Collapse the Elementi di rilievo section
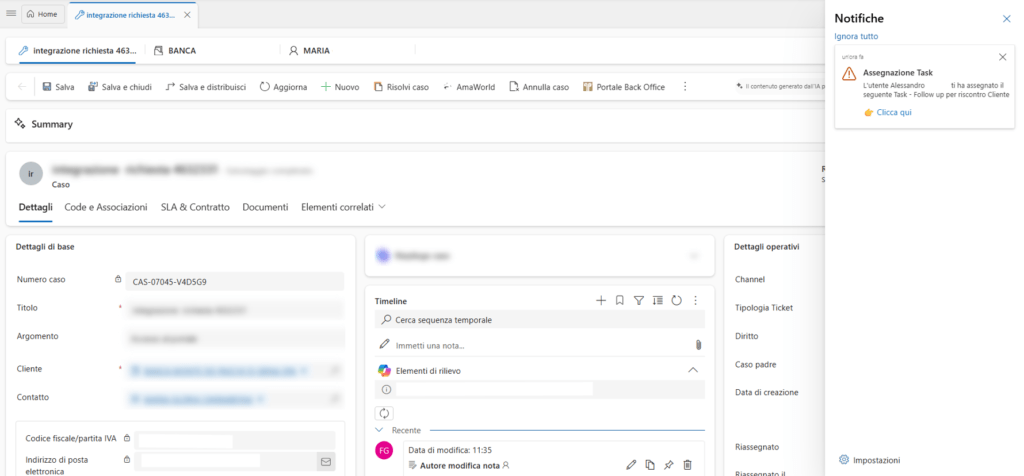 (x=693, y=370)
